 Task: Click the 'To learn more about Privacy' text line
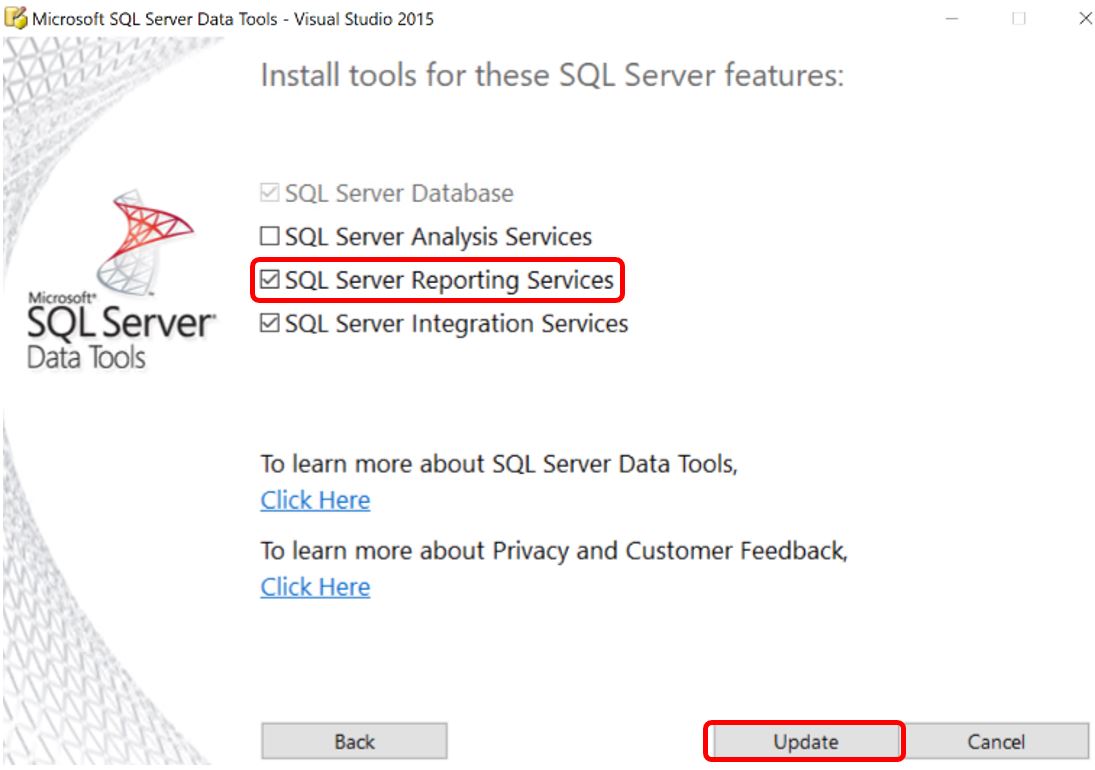click(x=553, y=551)
